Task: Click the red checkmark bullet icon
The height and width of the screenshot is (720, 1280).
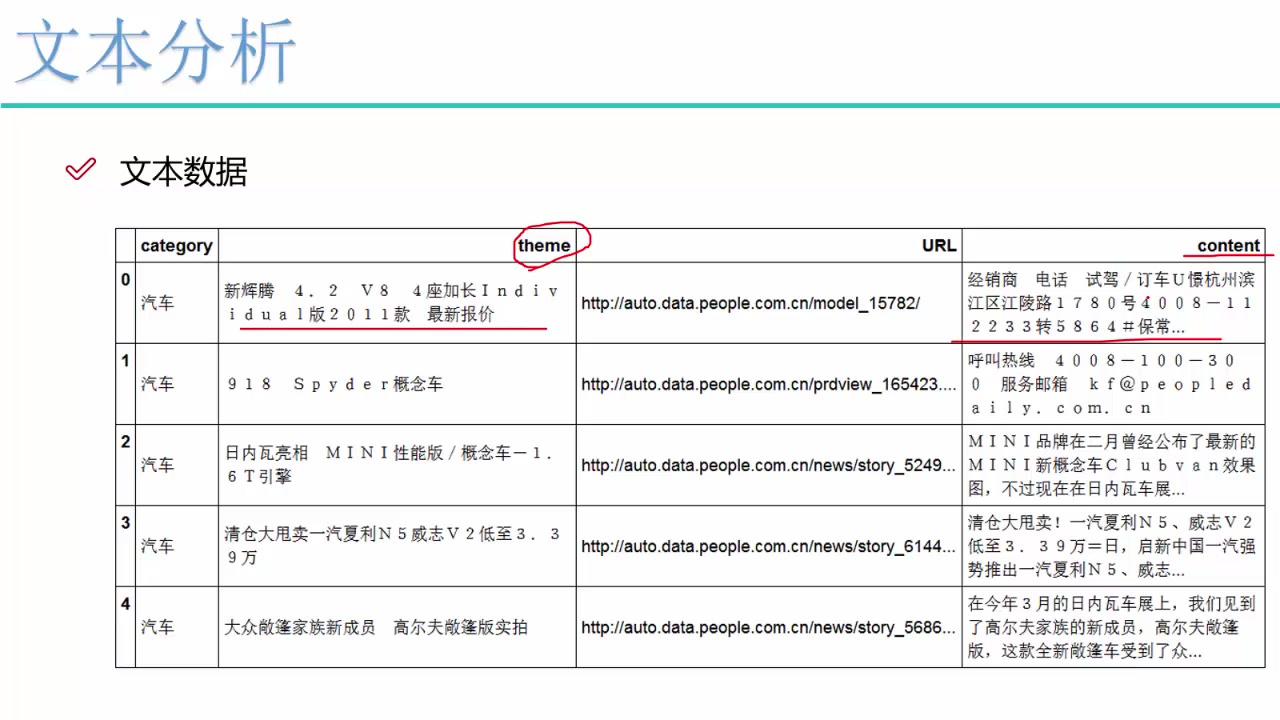Action: pyautogui.click(x=80, y=169)
